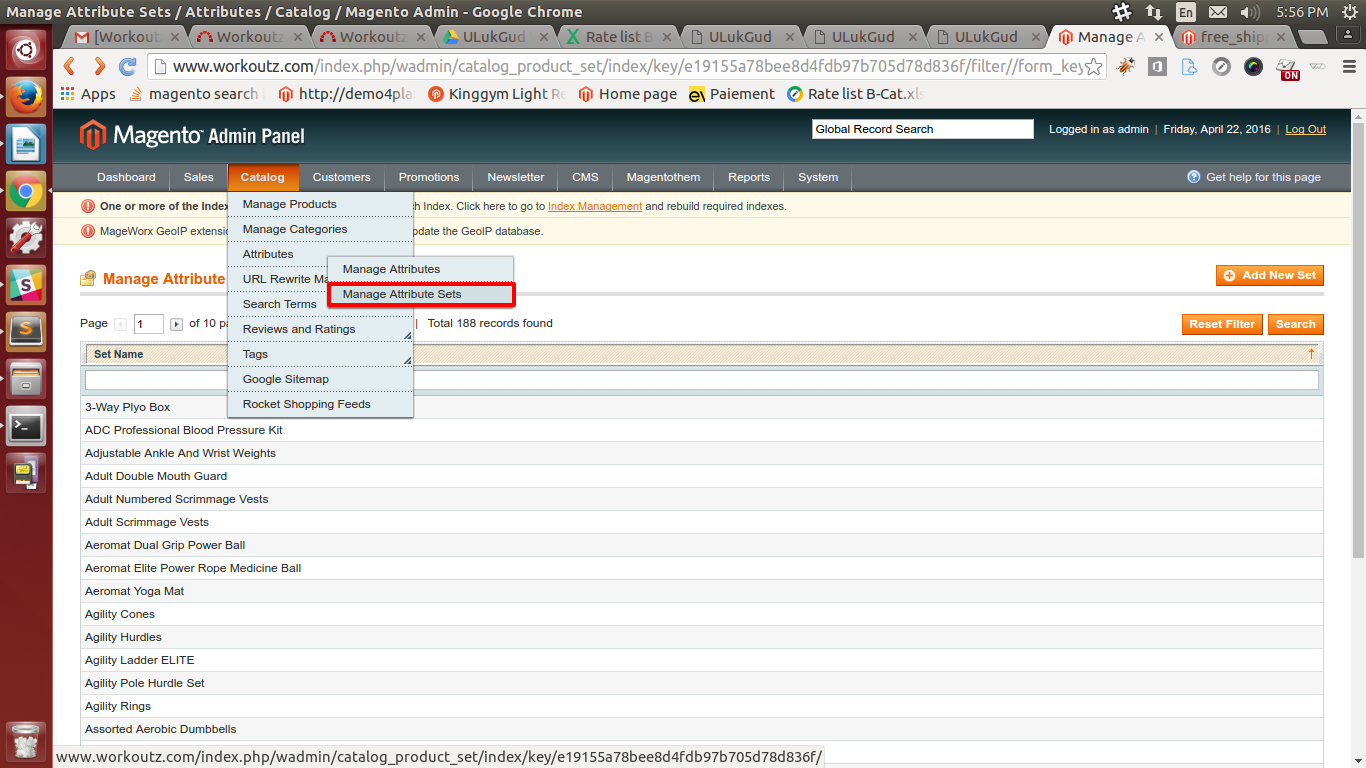Click the pencil circle extension icon
This screenshot has height=768, width=1366.
coord(1221,67)
